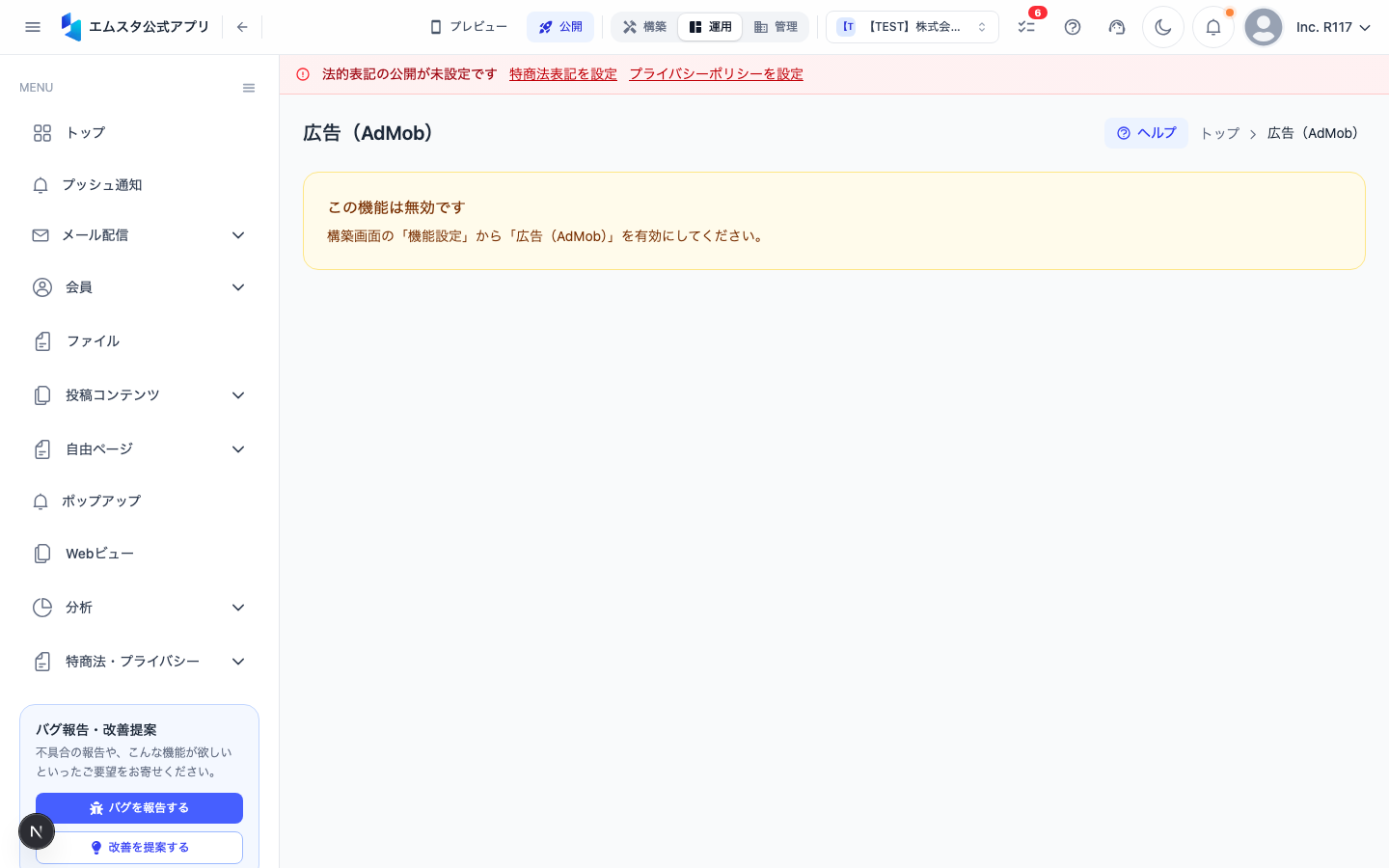Click the トップ grid icon in sidebar
1389x868 pixels.
pos(42,133)
